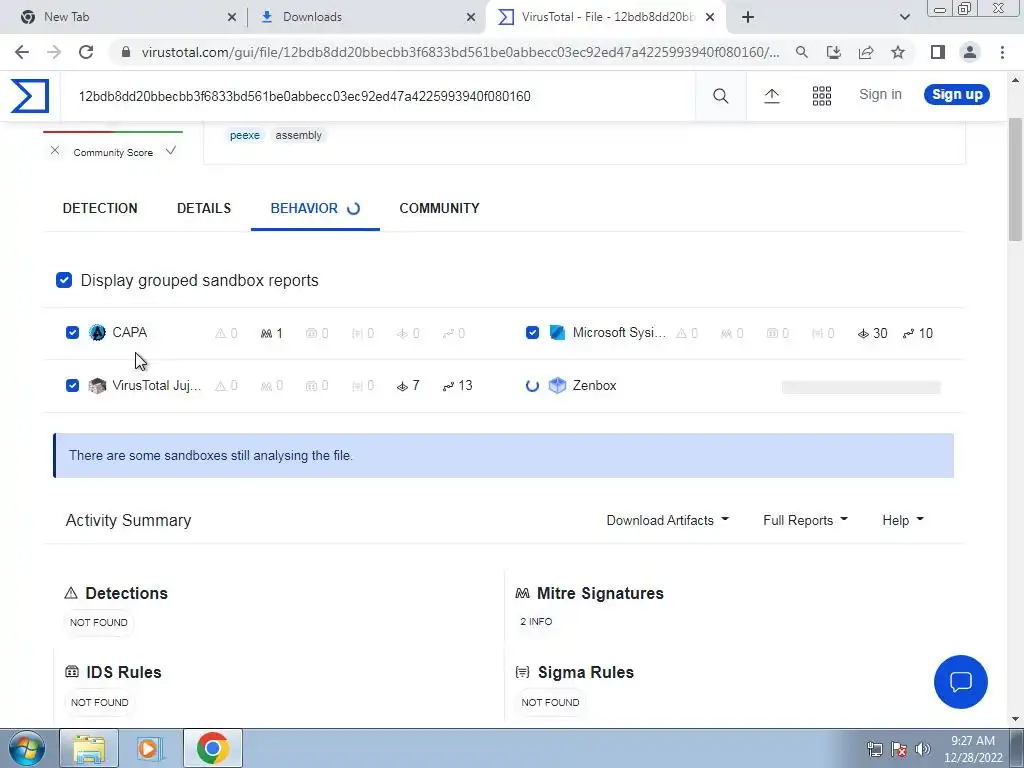Click the Community Score checkmark vote icon

(171, 151)
